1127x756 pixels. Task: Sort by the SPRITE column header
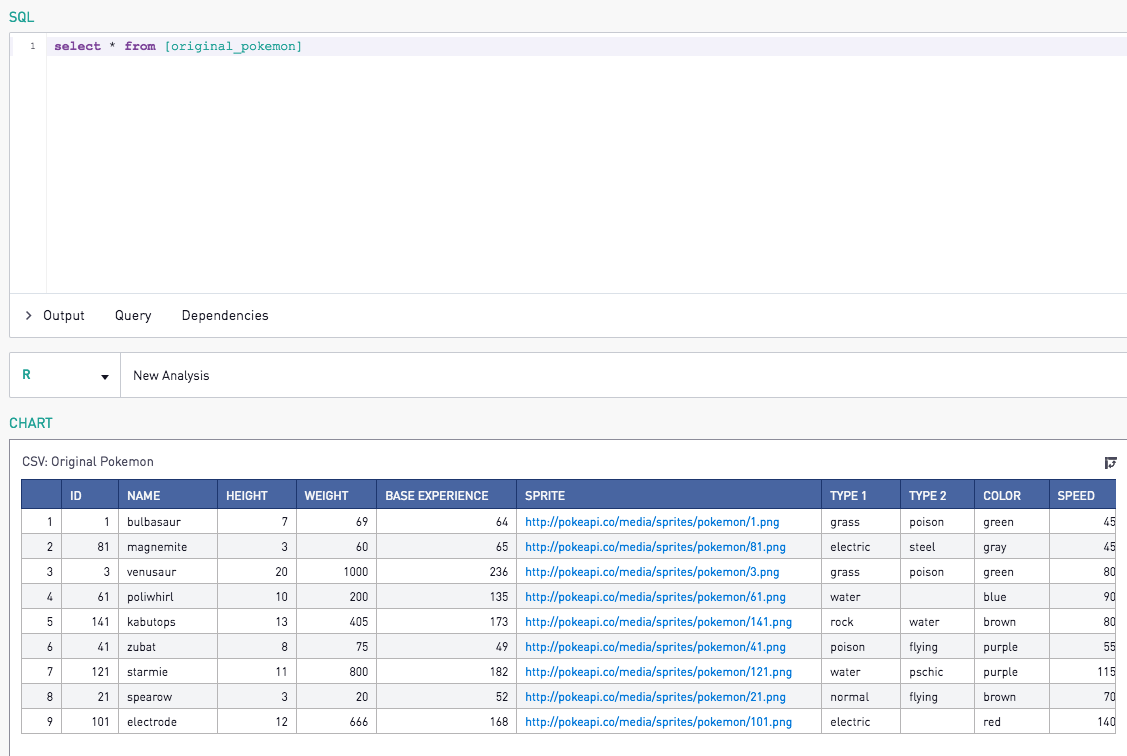(668, 495)
